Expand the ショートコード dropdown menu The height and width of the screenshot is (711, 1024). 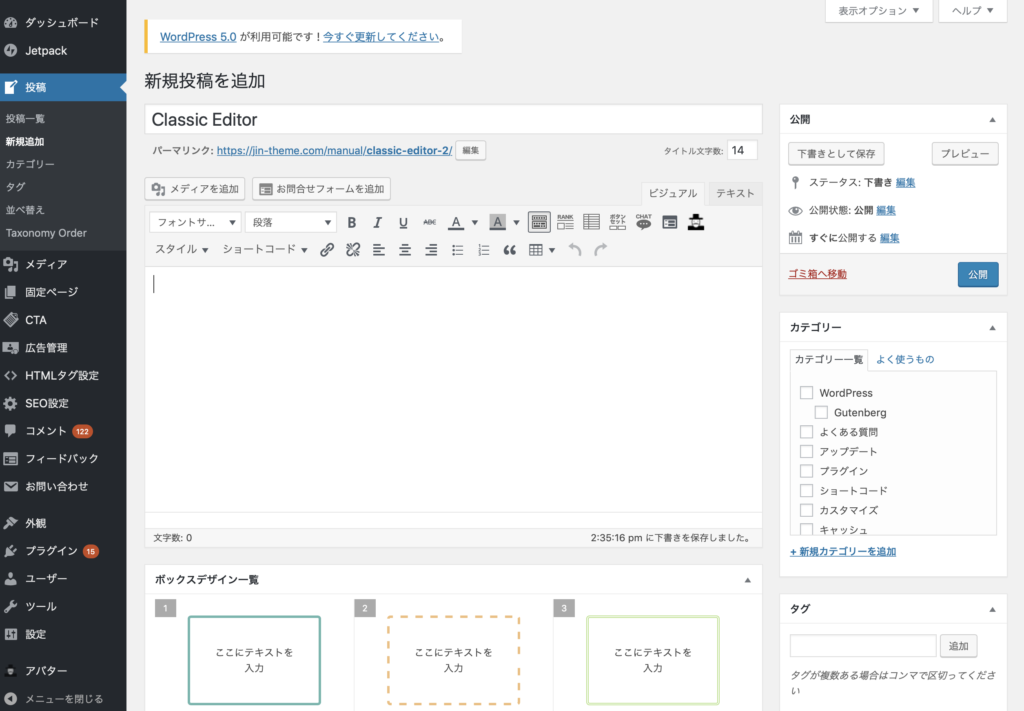pos(265,250)
